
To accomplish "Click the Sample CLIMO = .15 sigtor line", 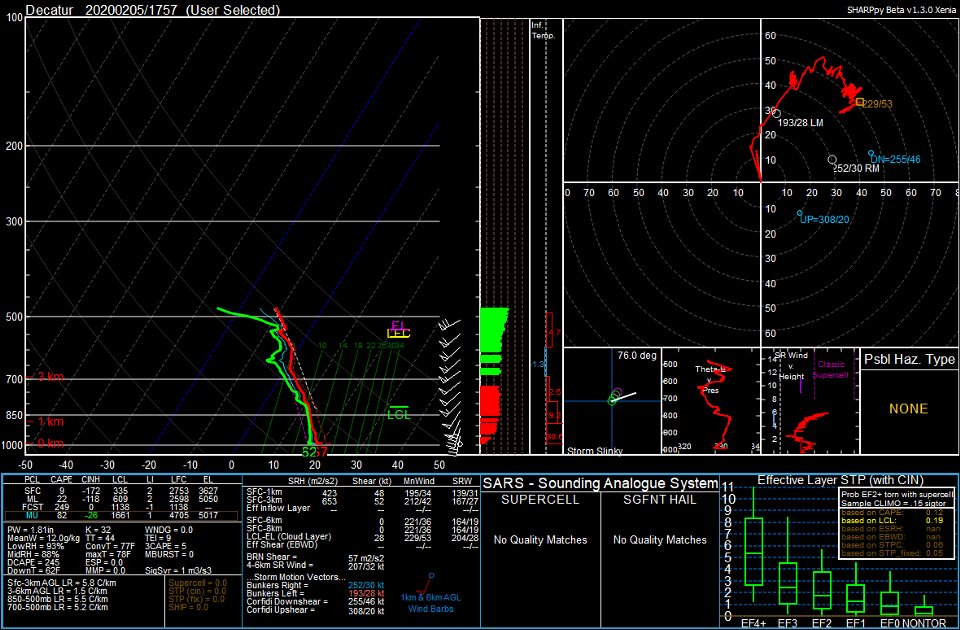I will click(893, 502).
